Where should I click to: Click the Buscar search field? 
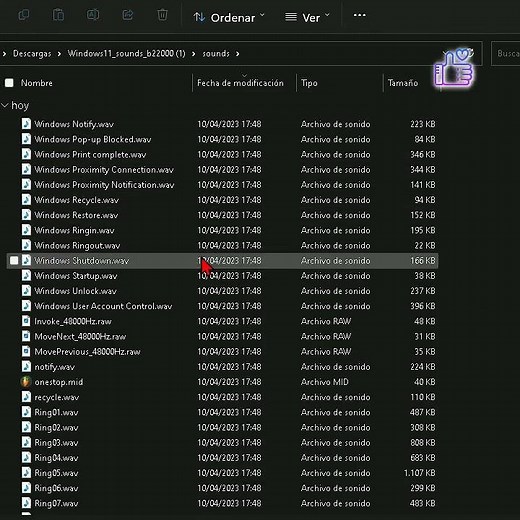pyautogui.click(x=506, y=54)
